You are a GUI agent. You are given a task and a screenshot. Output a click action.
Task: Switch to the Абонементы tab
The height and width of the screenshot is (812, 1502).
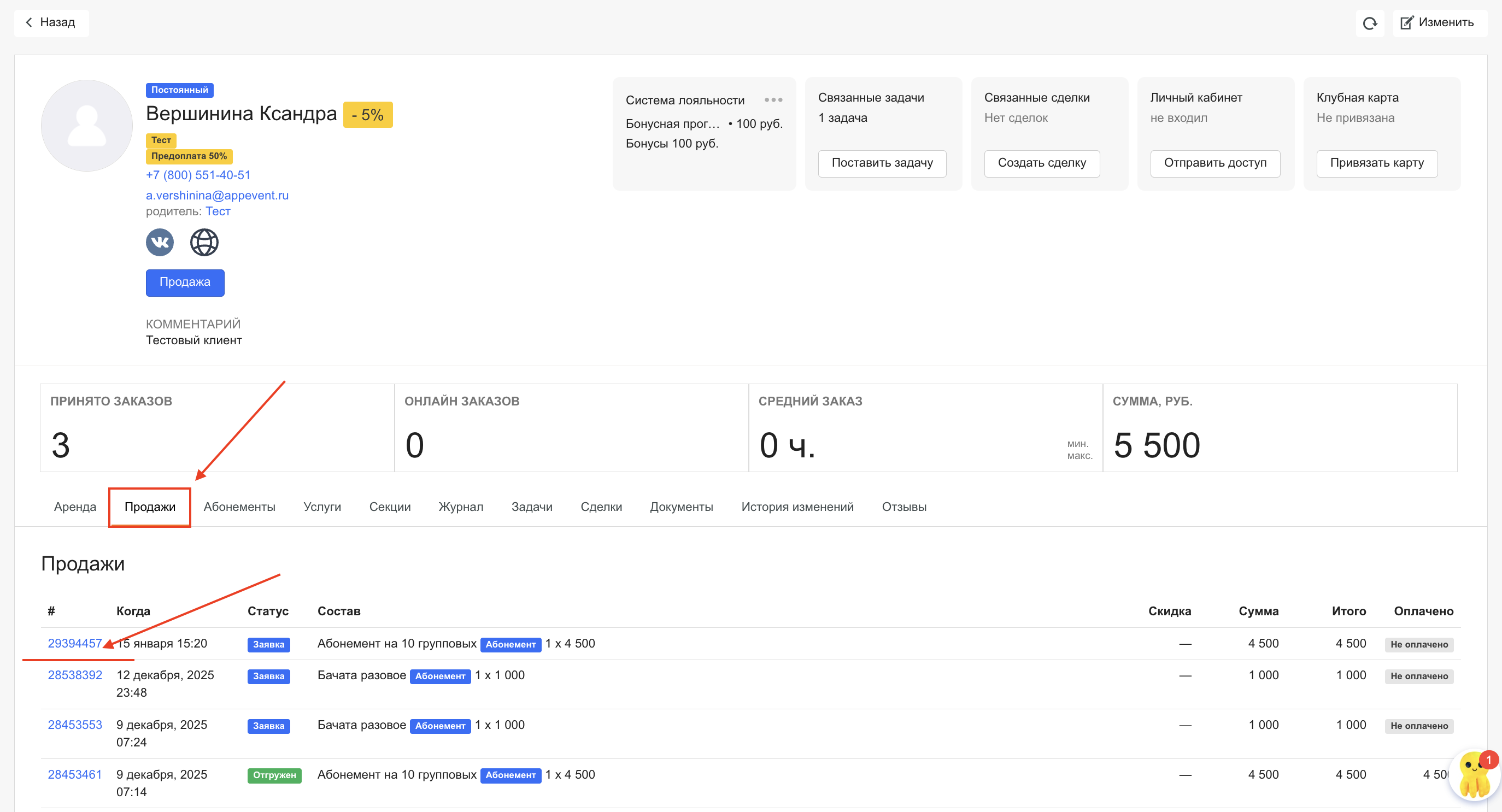click(239, 507)
